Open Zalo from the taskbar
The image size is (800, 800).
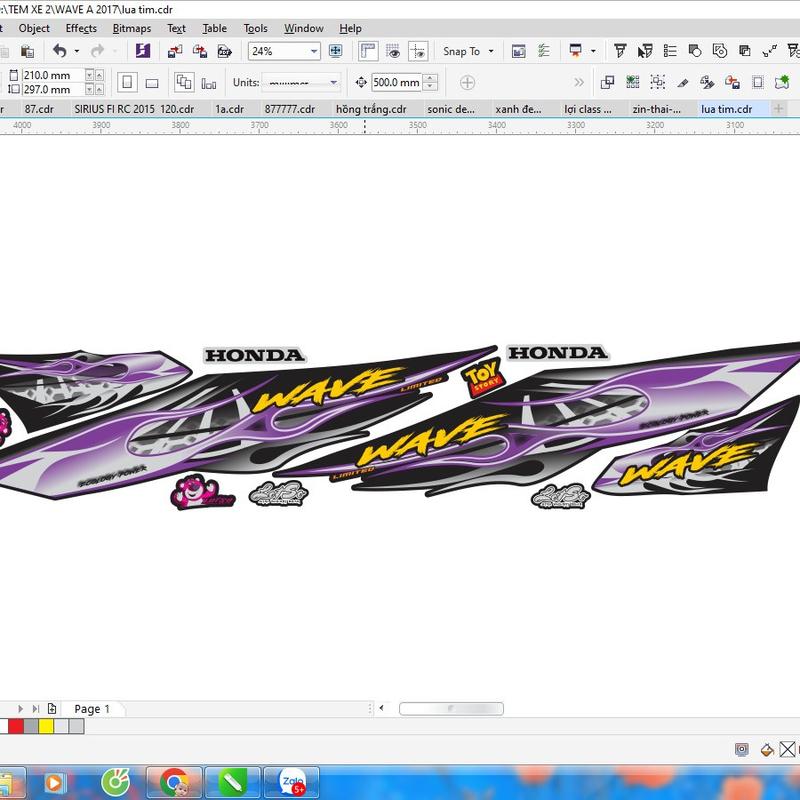pos(292,783)
